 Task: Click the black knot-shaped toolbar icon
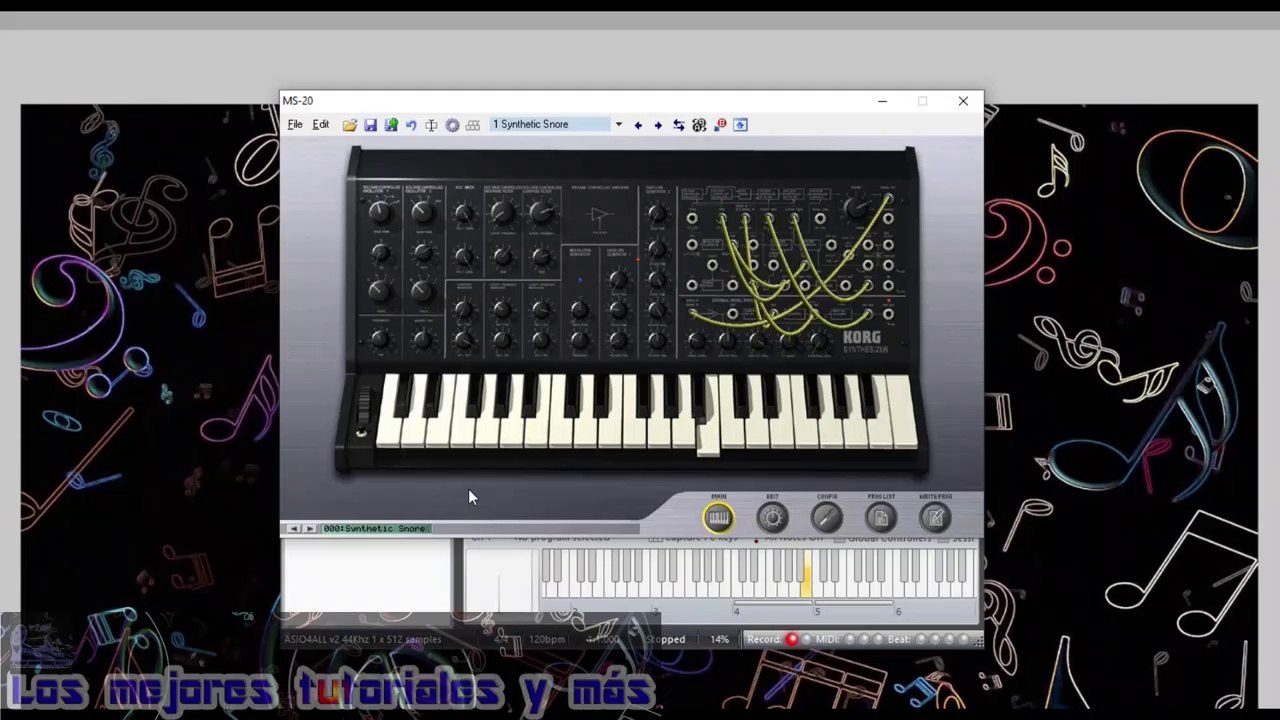tap(699, 125)
